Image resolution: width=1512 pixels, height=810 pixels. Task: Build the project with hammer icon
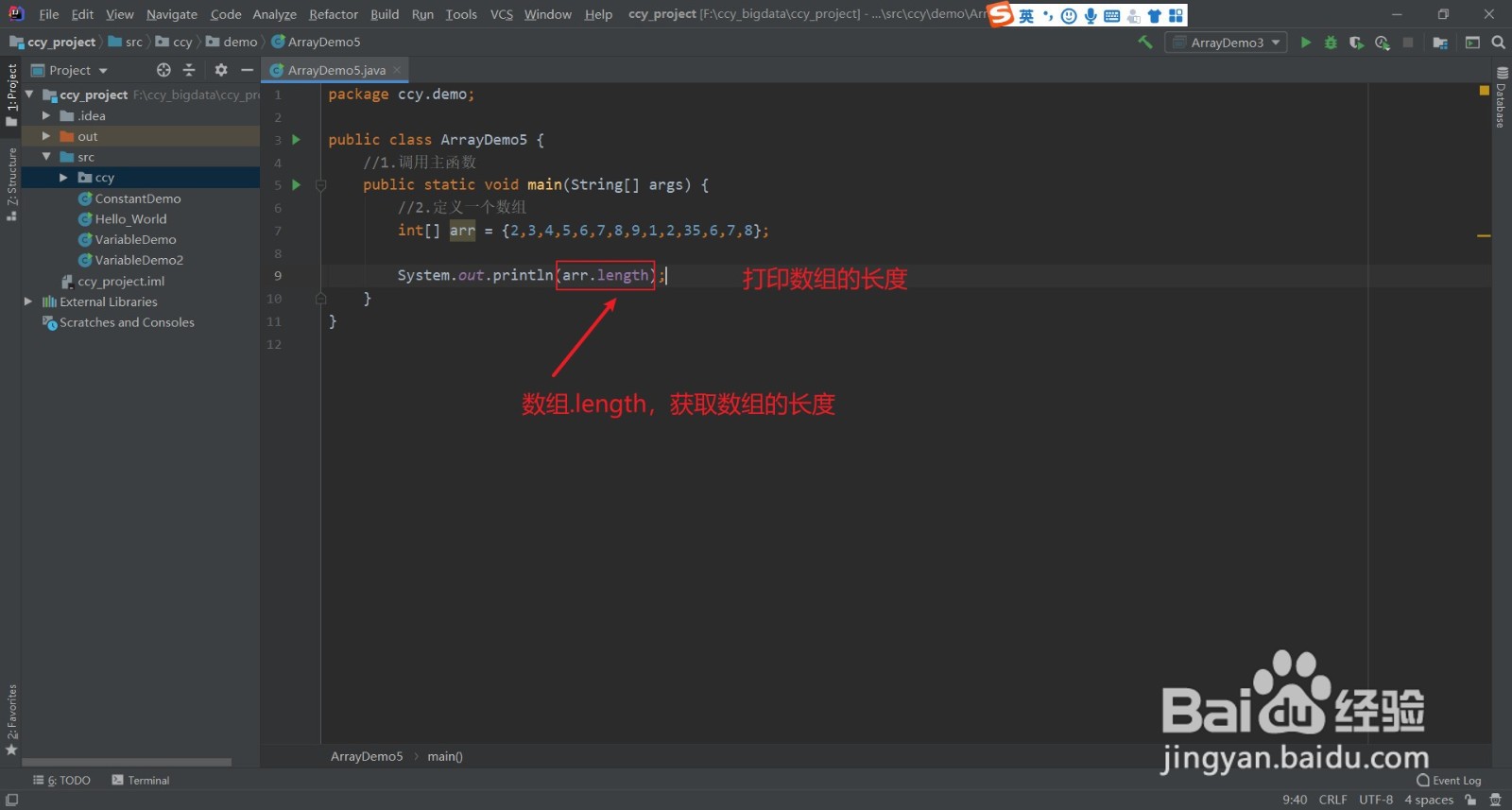click(1145, 42)
